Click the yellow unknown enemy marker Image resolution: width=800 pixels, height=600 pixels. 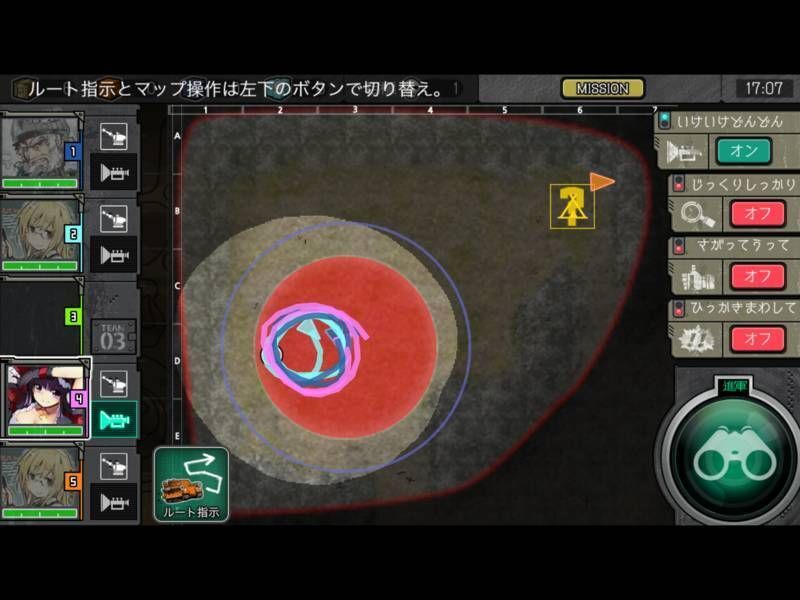572,206
